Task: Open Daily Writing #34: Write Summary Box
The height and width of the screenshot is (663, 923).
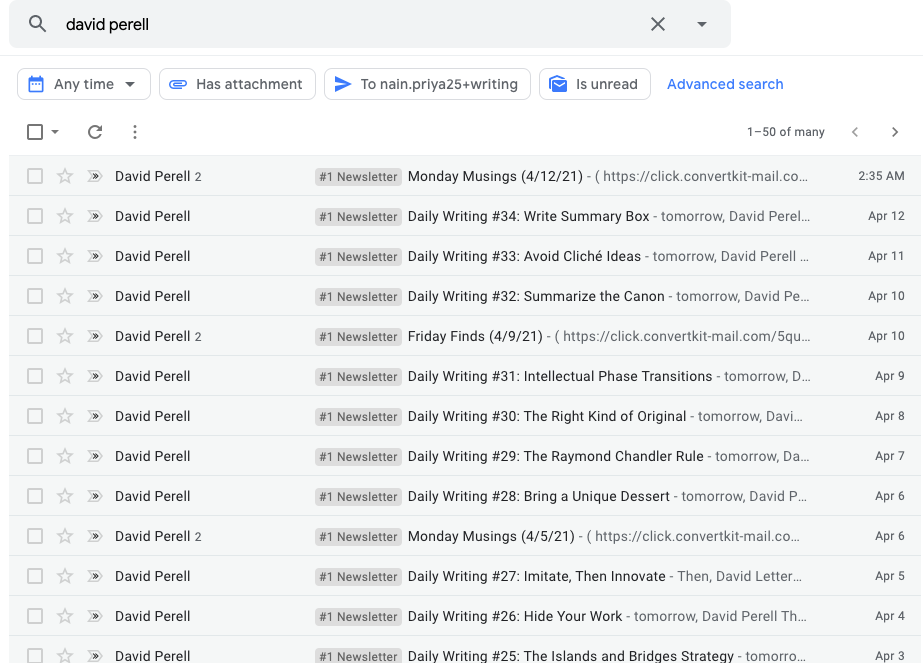Action: coord(465,216)
